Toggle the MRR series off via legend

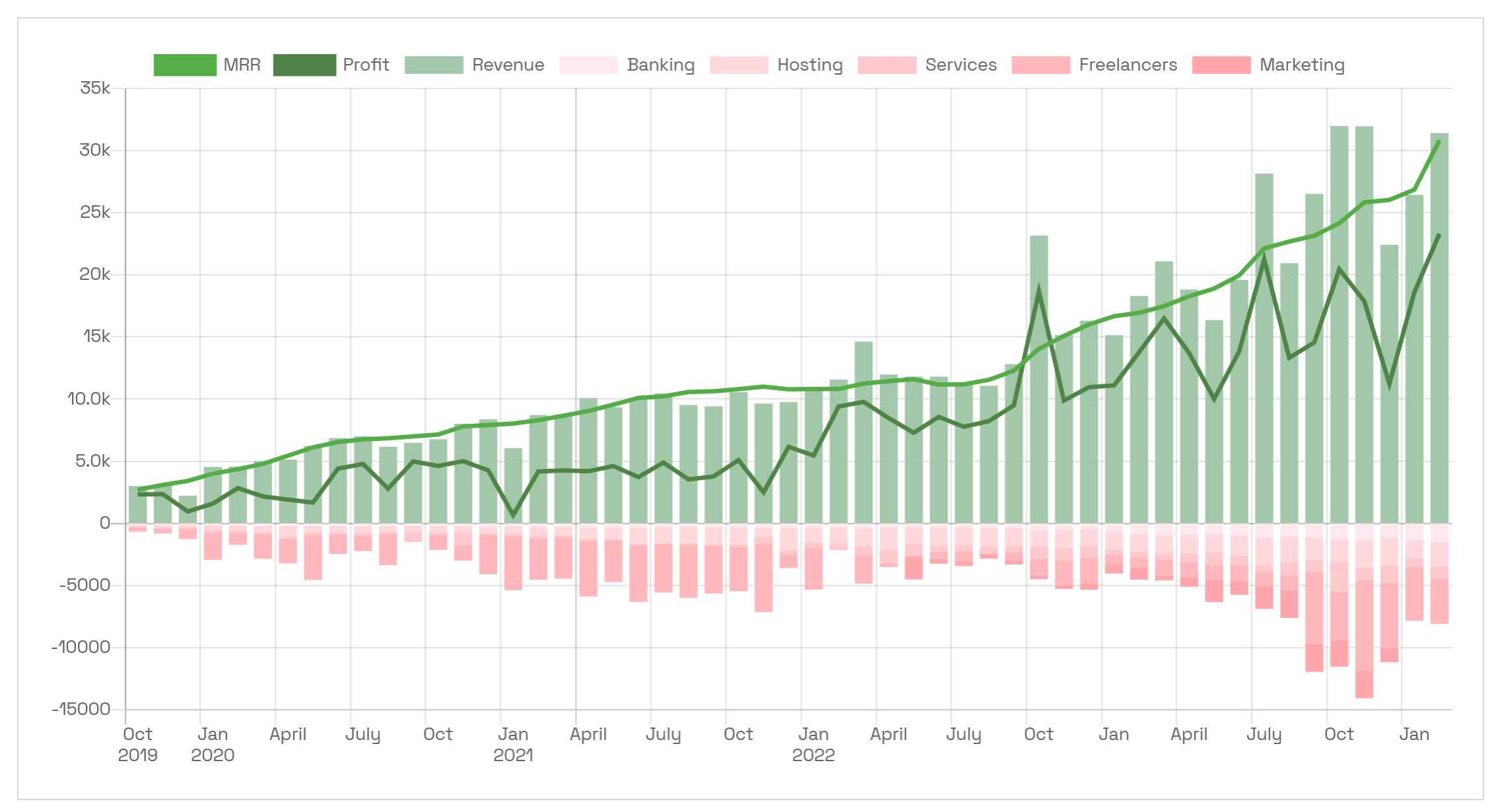click(185, 65)
